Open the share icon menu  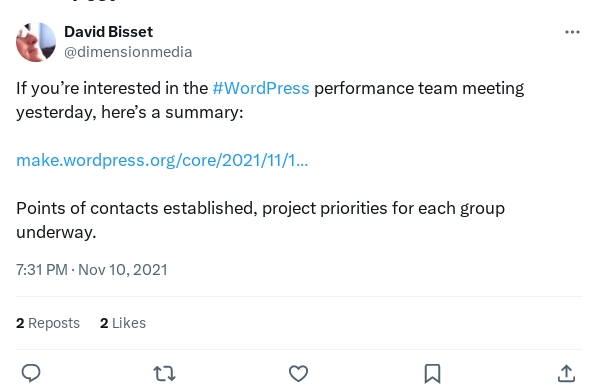pos(566,373)
